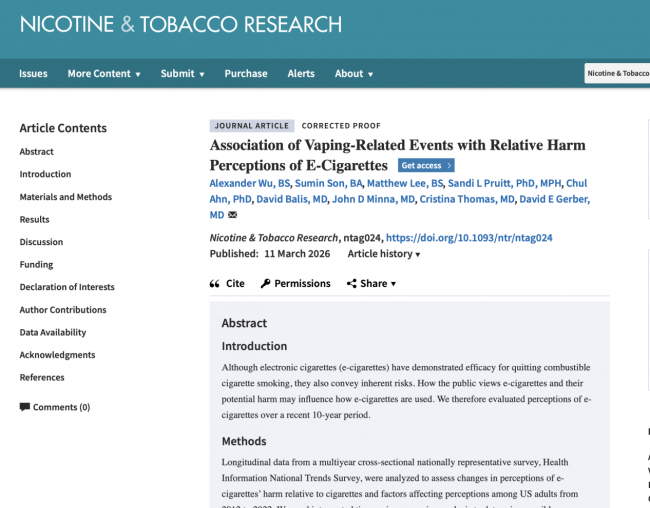Viewport: 650px width, 508px height.
Task: Click the email envelope icon after David E Gerber
Action: tap(233, 215)
